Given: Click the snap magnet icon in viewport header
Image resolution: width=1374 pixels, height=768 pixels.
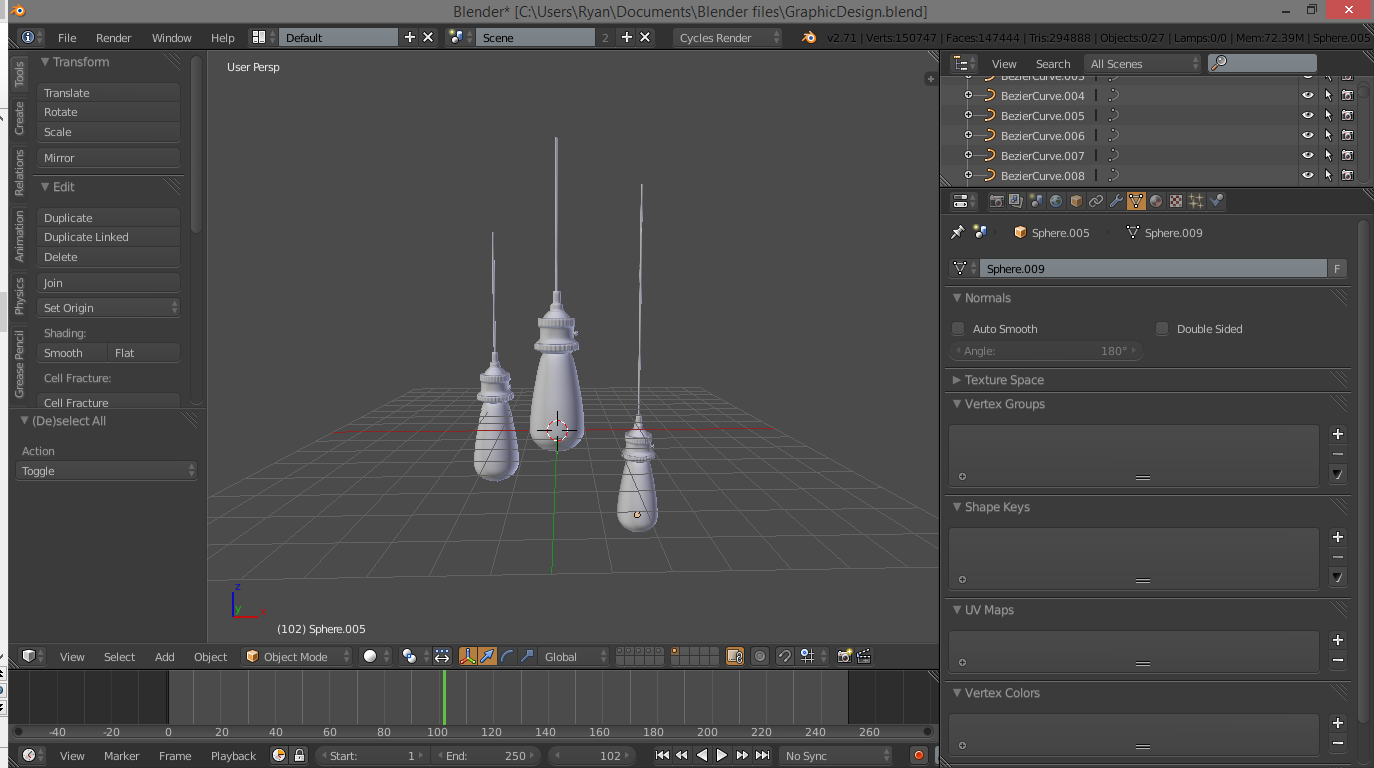Looking at the screenshot, I should pyautogui.click(x=784, y=656).
